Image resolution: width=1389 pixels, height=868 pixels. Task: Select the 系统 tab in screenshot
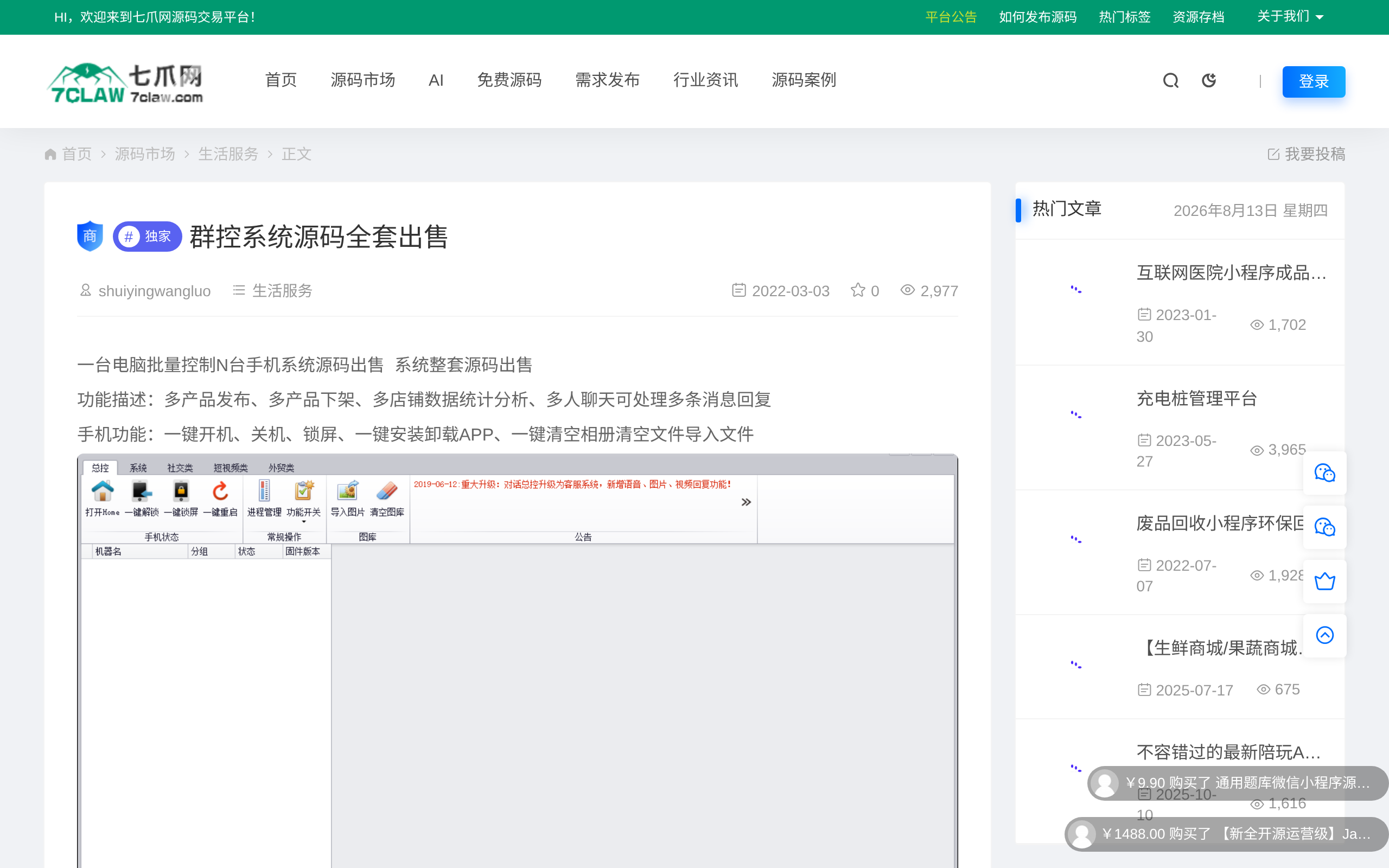tap(138, 468)
